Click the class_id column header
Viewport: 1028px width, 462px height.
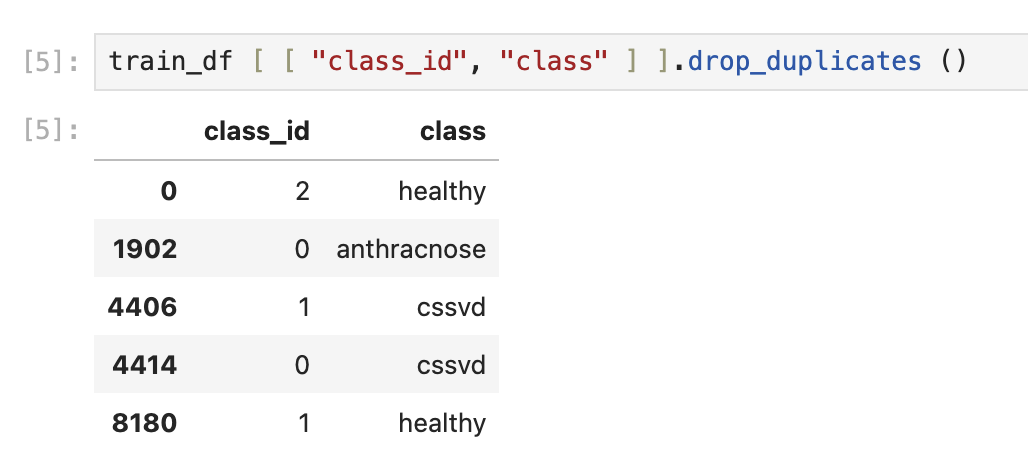pos(256,131)
